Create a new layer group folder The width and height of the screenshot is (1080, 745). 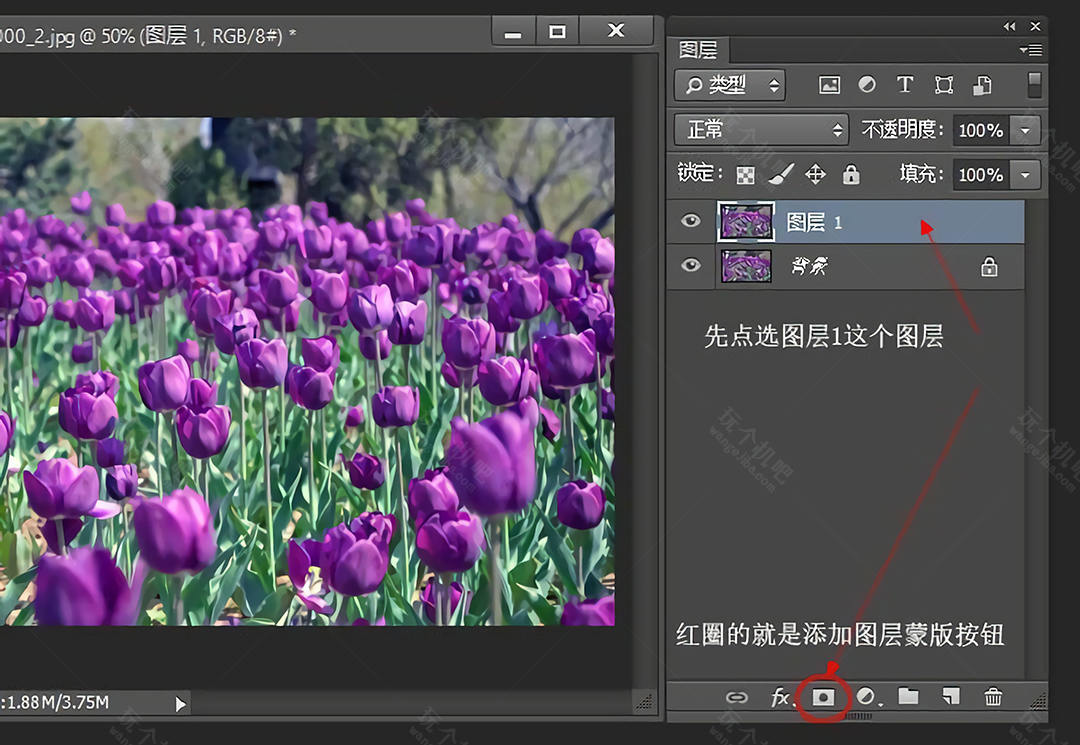click(x=908, y=696)
